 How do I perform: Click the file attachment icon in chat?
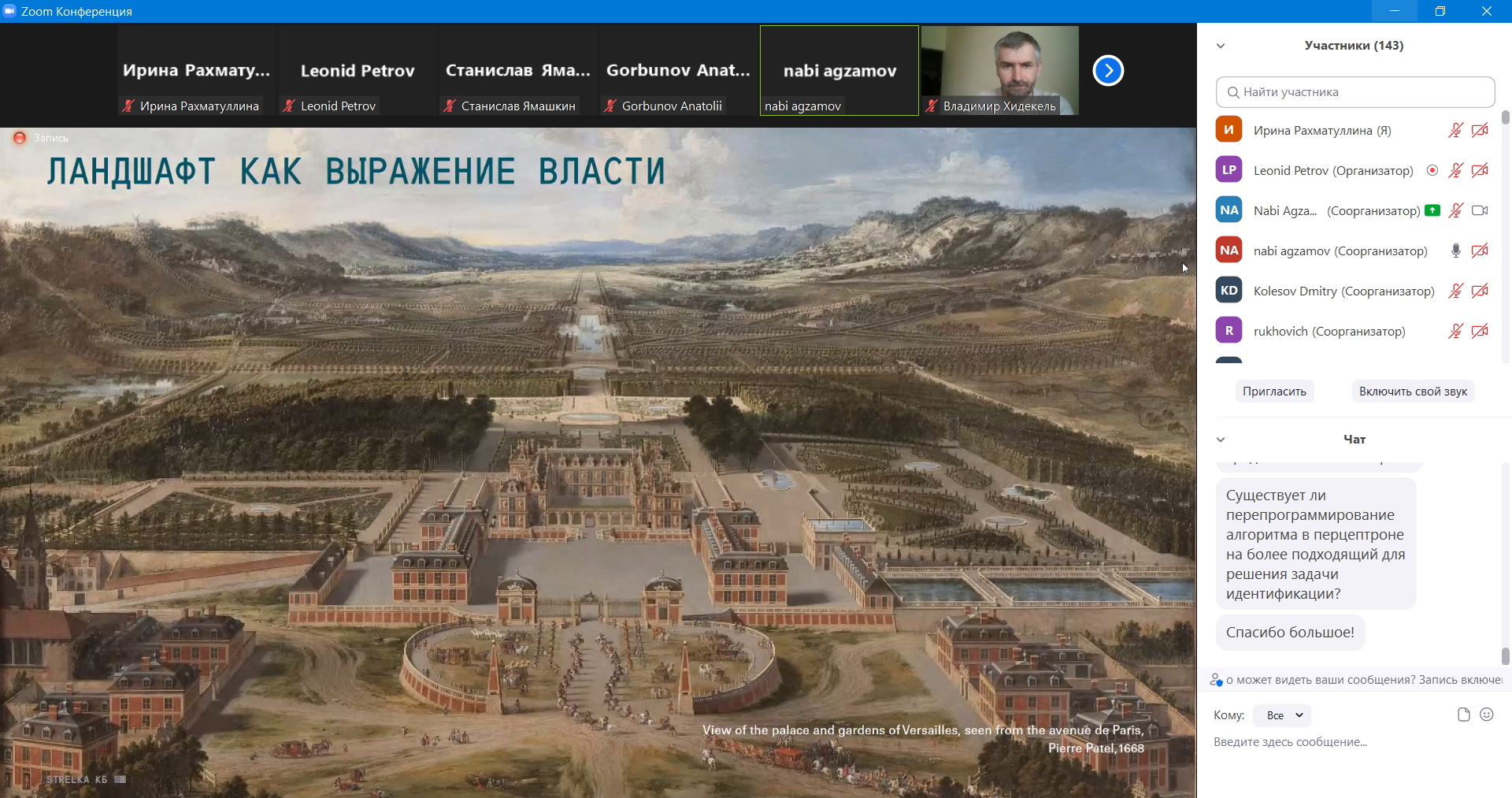click(1463, 714)
